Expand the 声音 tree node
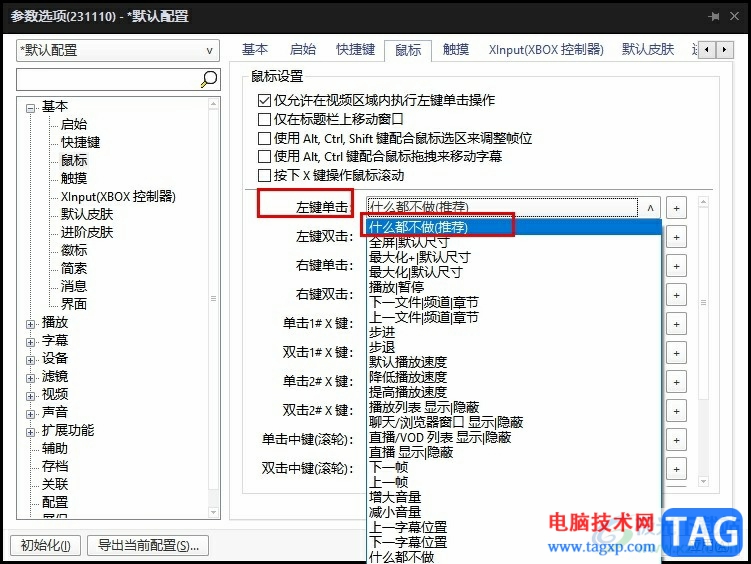The width and height of the screenshot is (751, 564). [x=30, y=414]
